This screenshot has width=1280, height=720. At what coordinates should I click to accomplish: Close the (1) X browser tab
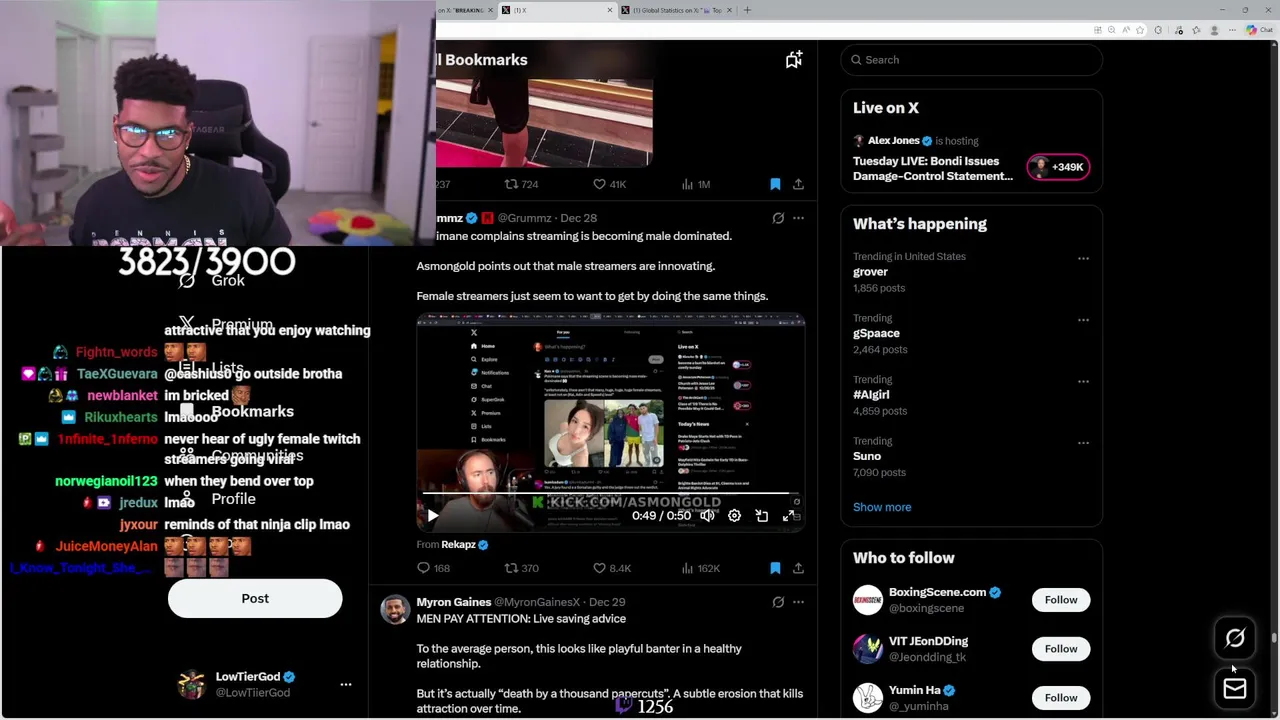[610, 10]
